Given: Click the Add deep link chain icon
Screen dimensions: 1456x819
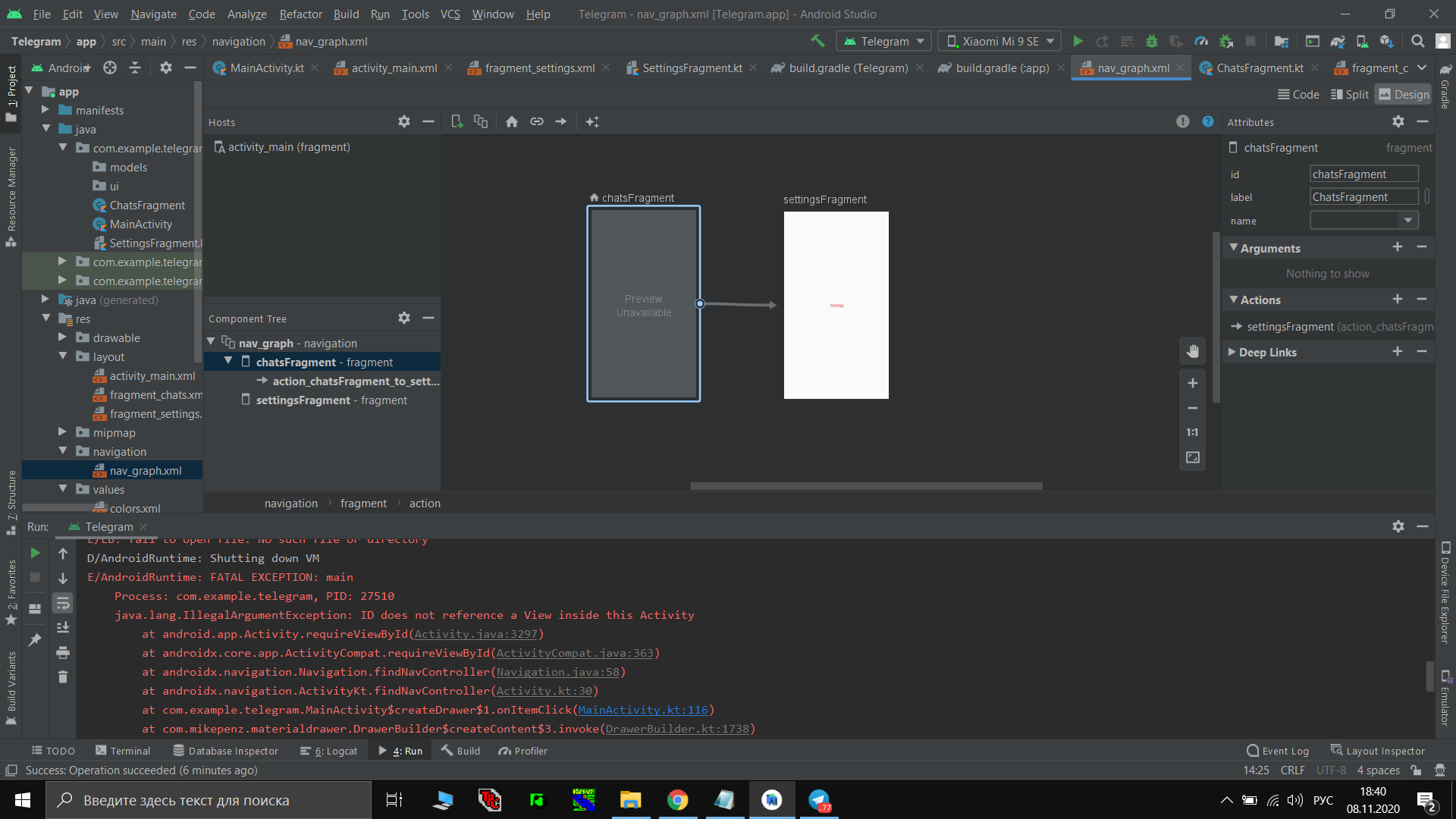Looking at the screenshot, I should pyautogui.click(x=536, y=121).
